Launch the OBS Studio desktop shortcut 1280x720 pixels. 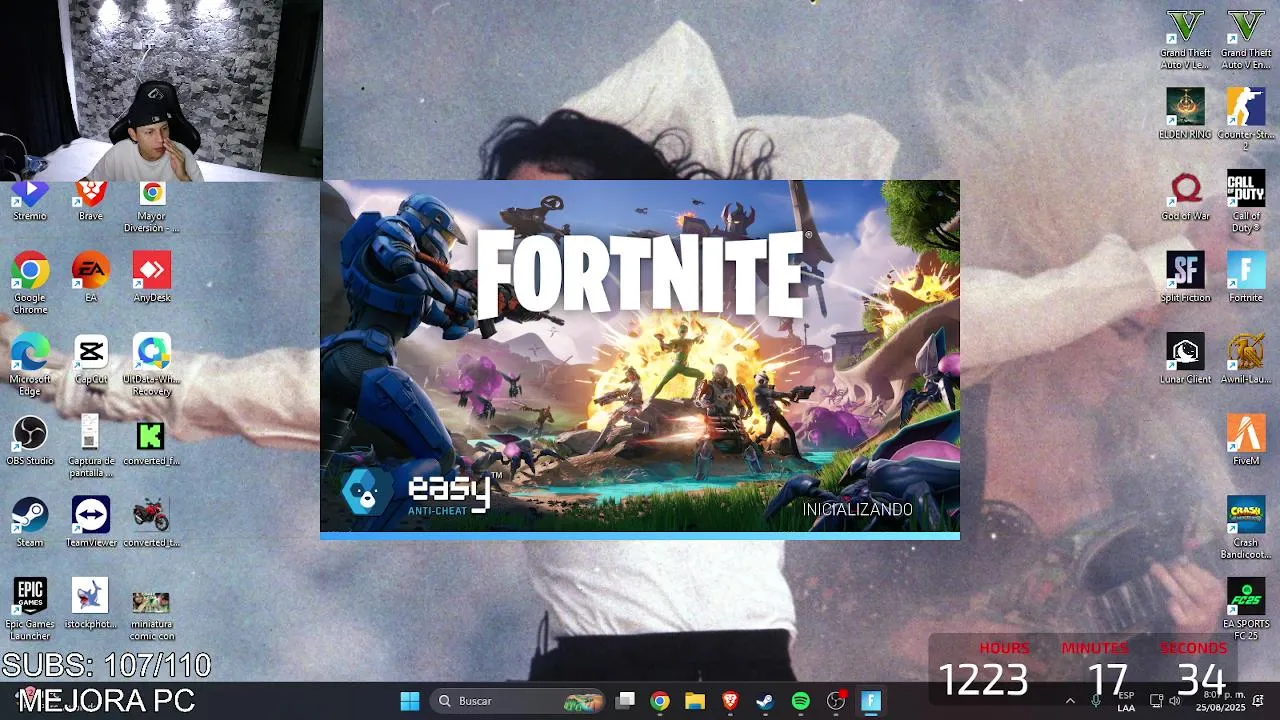30,441
